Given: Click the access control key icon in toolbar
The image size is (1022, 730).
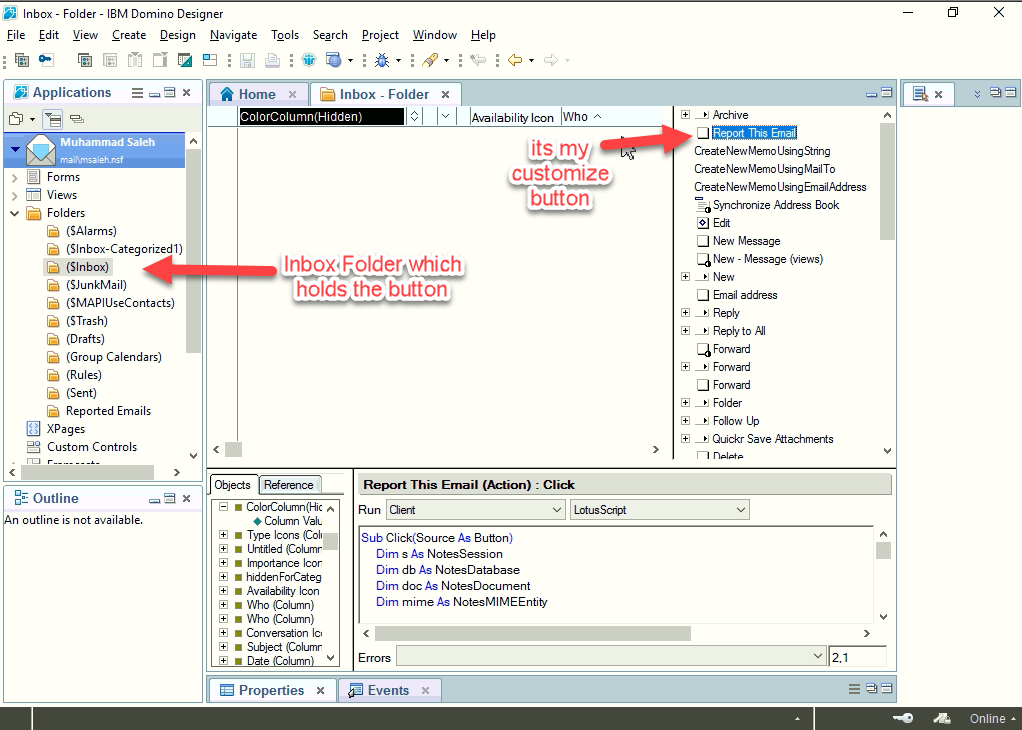Looking at the screenshot, I should [x=46, y=60].
